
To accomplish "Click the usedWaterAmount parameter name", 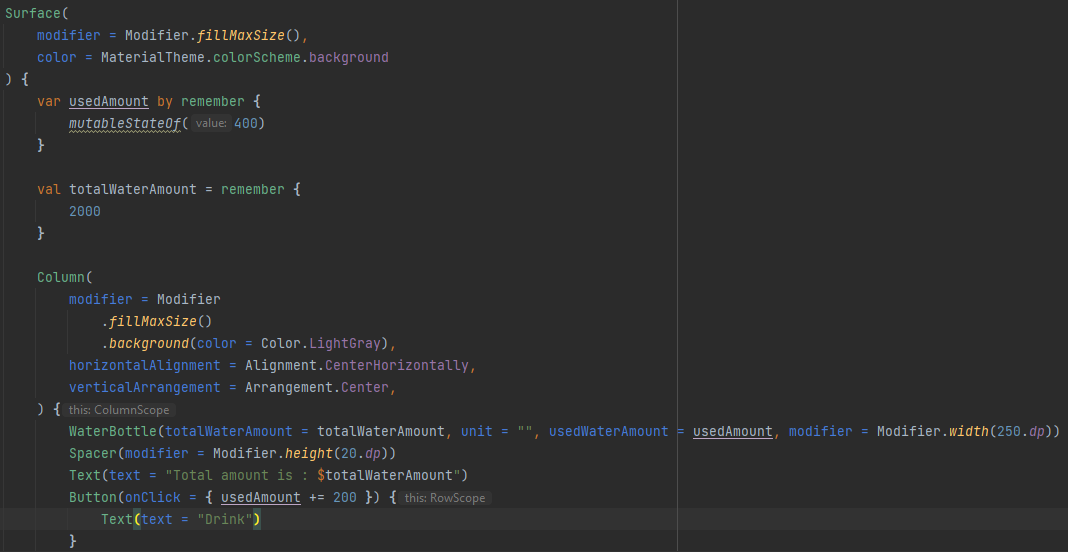I will pos(609,431).
